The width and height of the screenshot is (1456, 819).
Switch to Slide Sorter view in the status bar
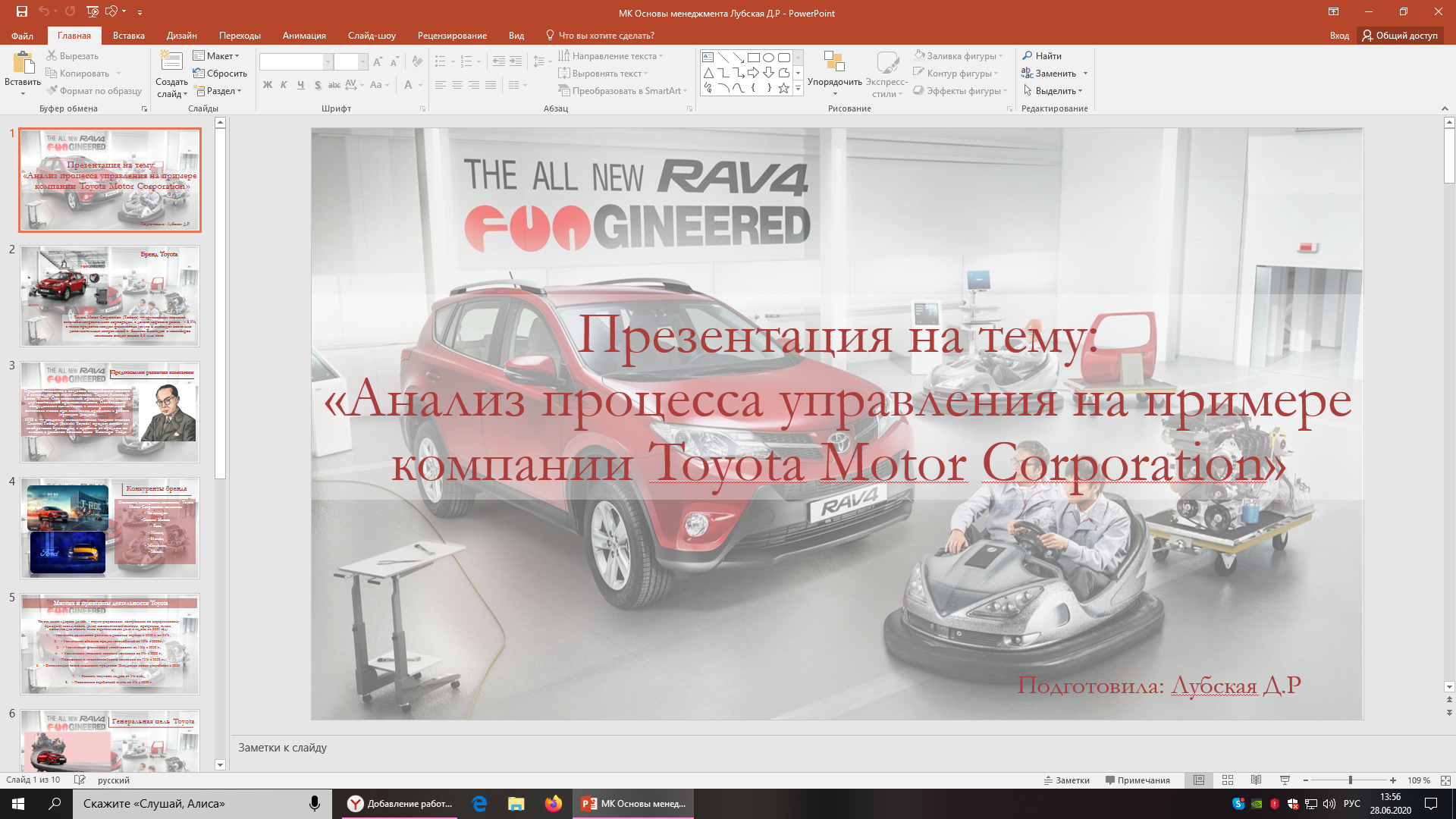[x=1228, y=780]
